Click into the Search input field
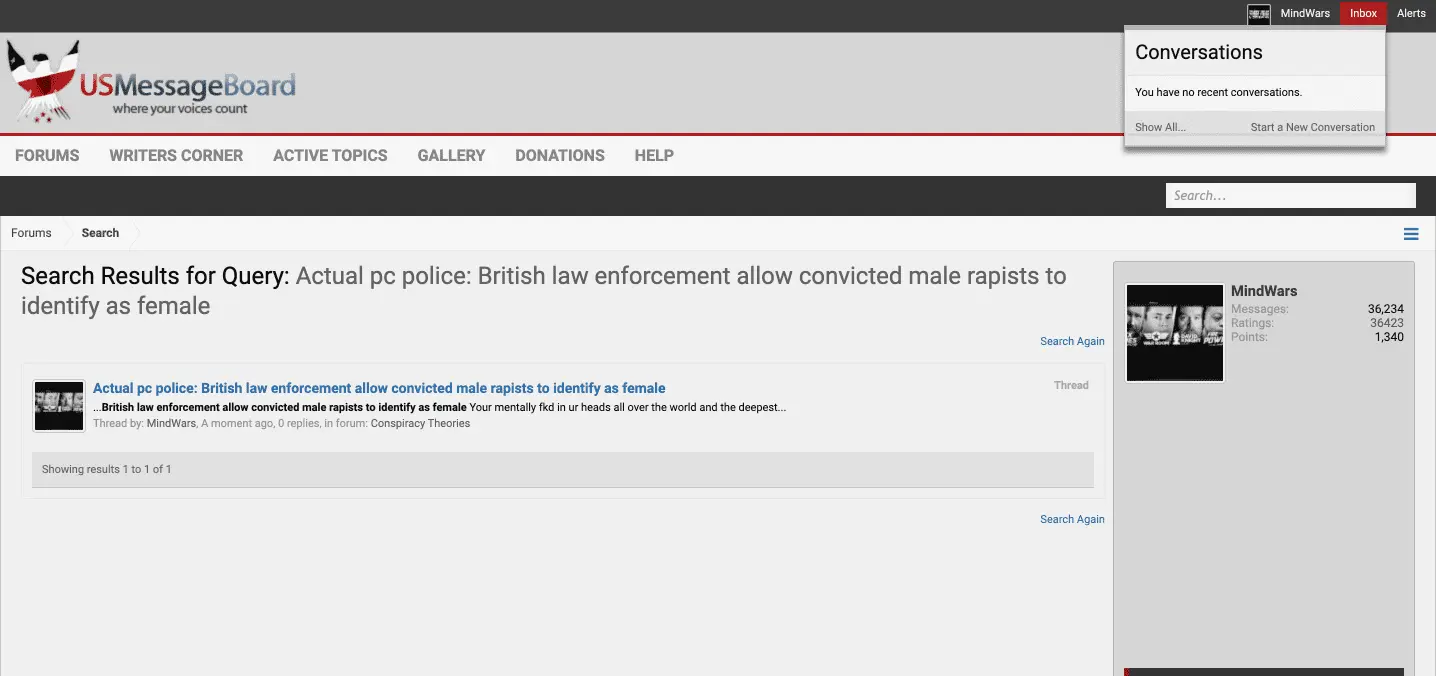1436x676 pixels. pos(1290,196)
